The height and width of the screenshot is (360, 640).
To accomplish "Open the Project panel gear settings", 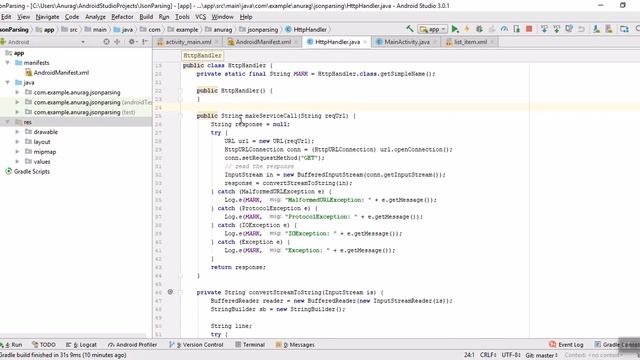I will tap(132, 42).
